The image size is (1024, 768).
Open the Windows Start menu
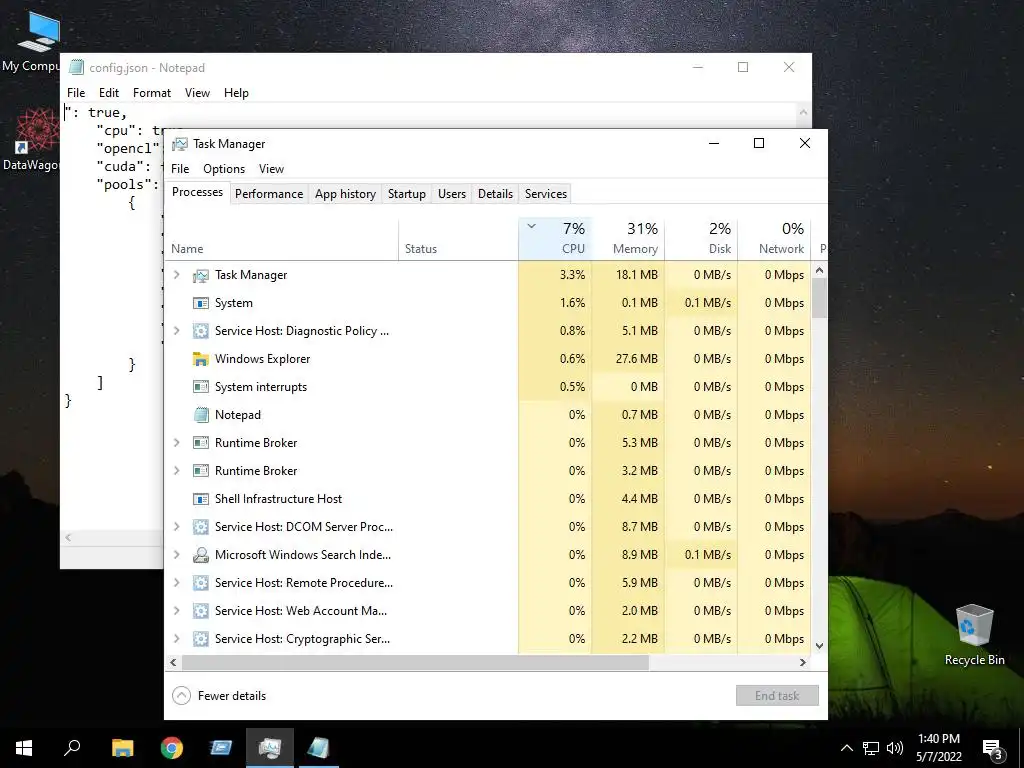(24, 748)
